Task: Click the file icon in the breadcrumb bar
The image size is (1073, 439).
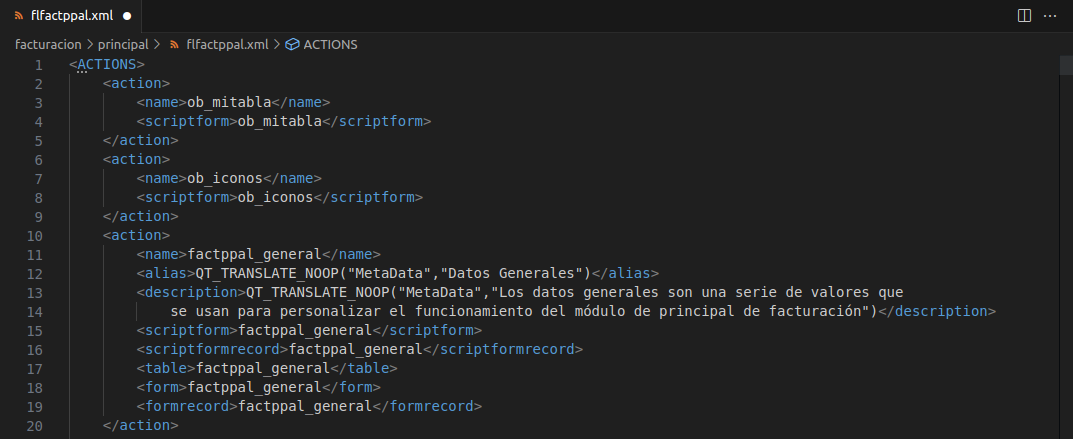Action: tap(174, 44)
